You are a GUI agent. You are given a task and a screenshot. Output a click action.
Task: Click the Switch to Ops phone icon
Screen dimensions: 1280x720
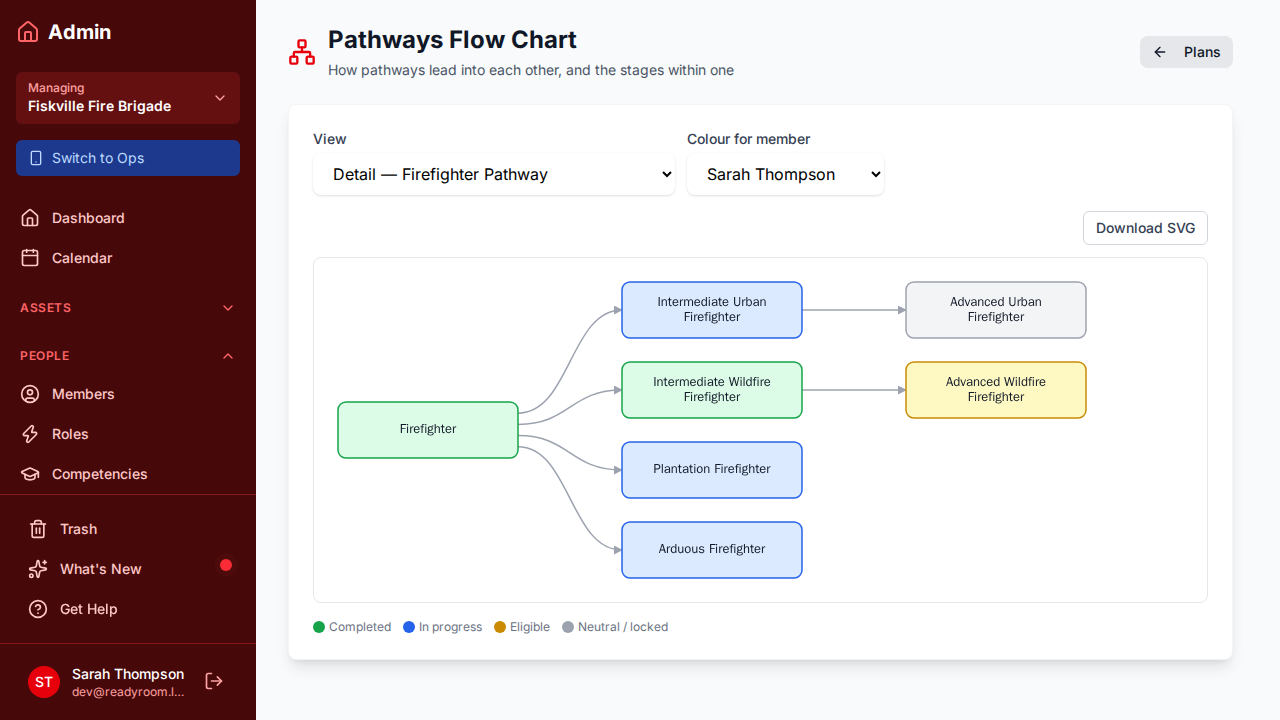click(37, 158)
